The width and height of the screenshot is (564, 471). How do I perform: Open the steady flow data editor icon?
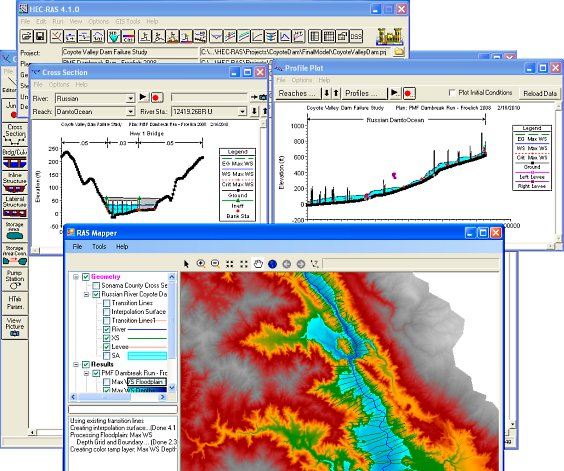tap(70, 36)
